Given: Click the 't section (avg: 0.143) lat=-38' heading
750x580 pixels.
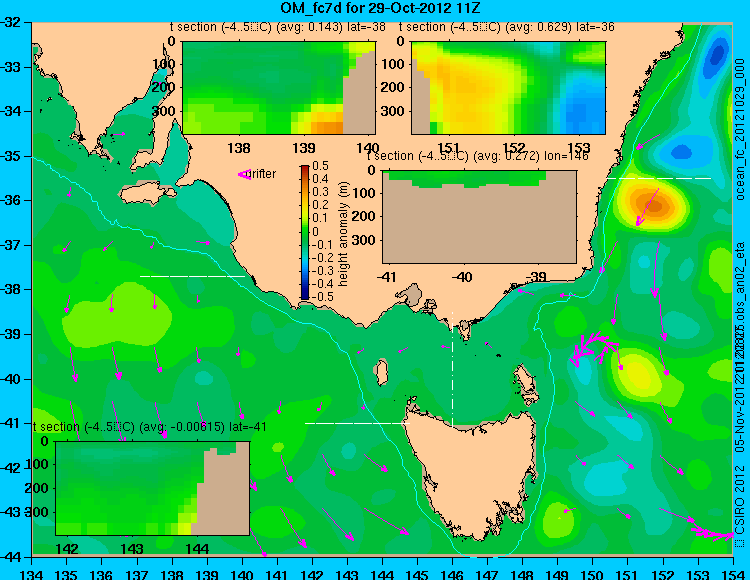Looking at the screenshot, I should coord(277,27).
